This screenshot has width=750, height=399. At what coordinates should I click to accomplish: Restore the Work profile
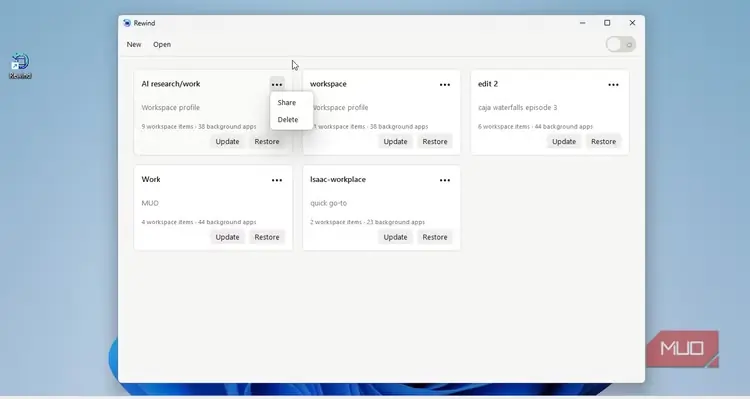267,237
